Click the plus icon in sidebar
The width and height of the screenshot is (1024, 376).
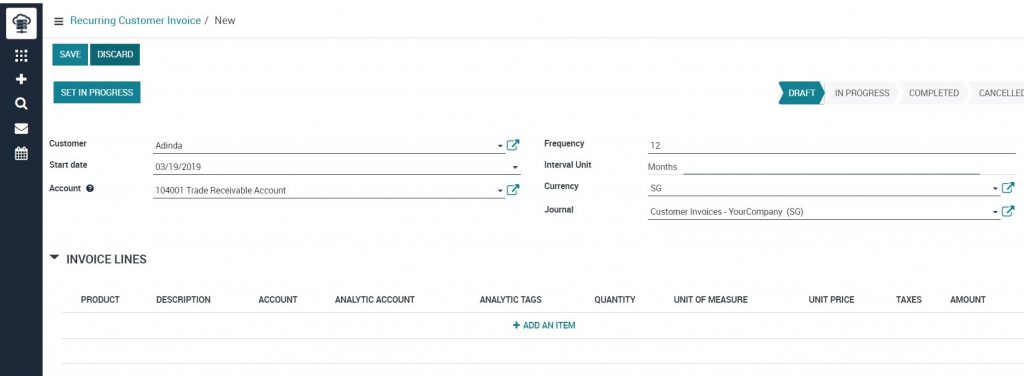[x=21, y=79]
